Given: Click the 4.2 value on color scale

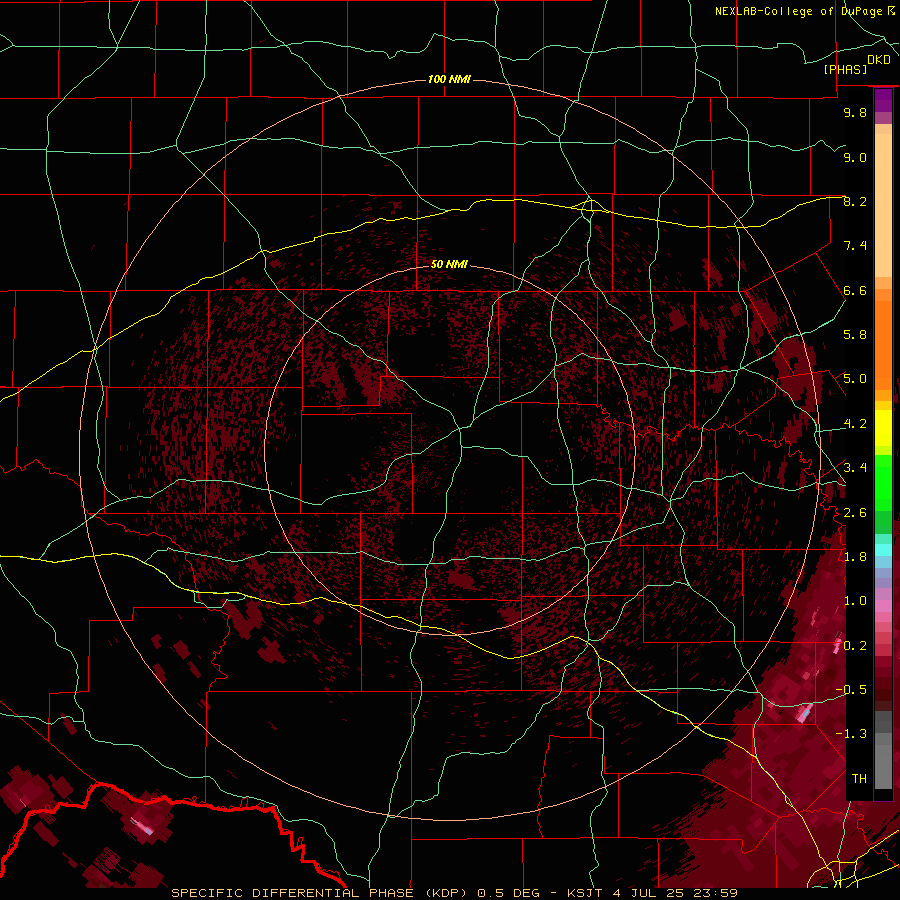Looking at the screenshot, I should coord(855,424).
